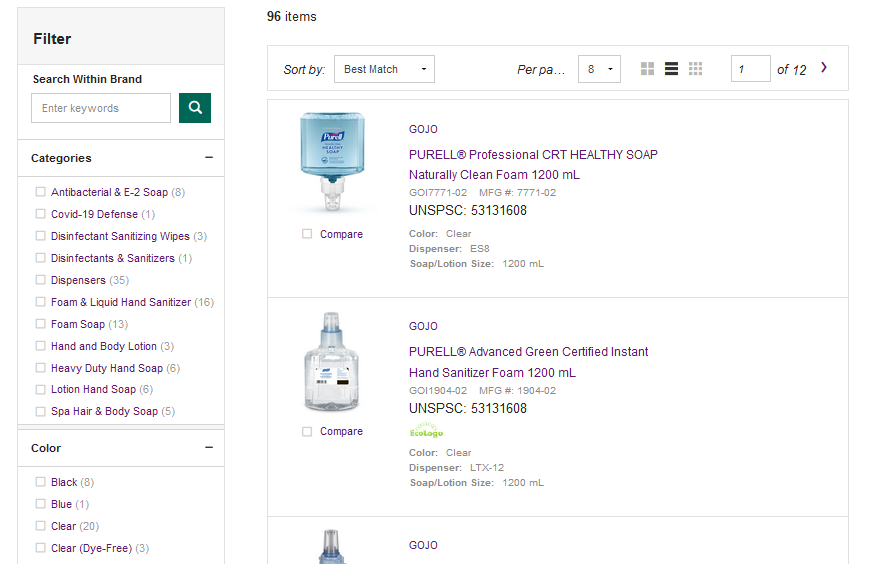Check Hand and Body Lotion filter
Image resolution: width=889 pixels, height=564 pixels.
tap(40, 346)
